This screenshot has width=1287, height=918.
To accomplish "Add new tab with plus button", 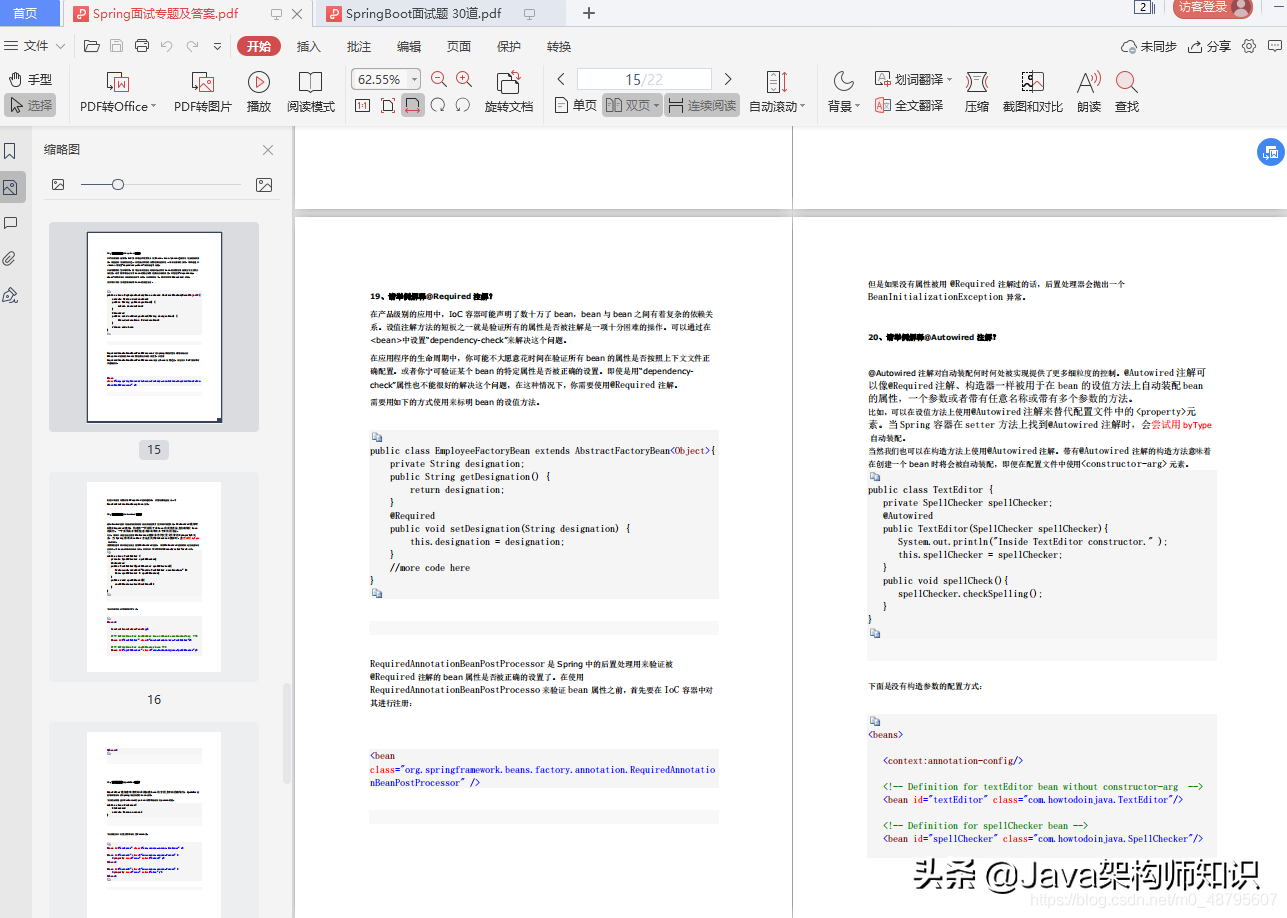I will tap(589, 13).
